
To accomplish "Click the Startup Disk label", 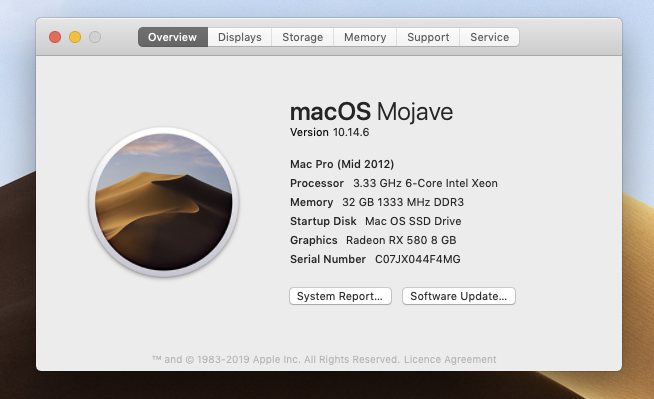I will [323, 221].
